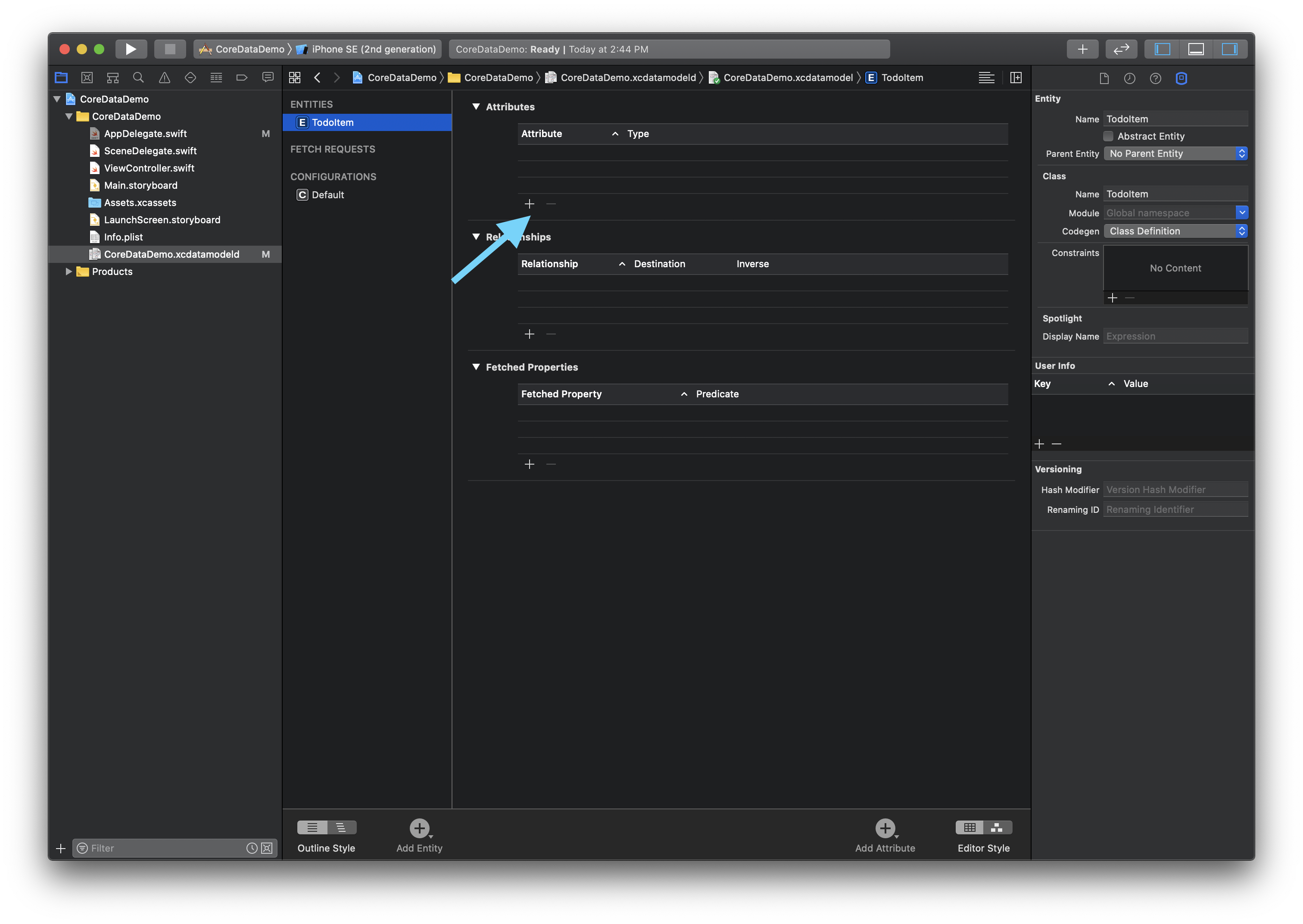Go forward with the right chevron
This screenshot has width=1303, height=924.
point(337,78)
